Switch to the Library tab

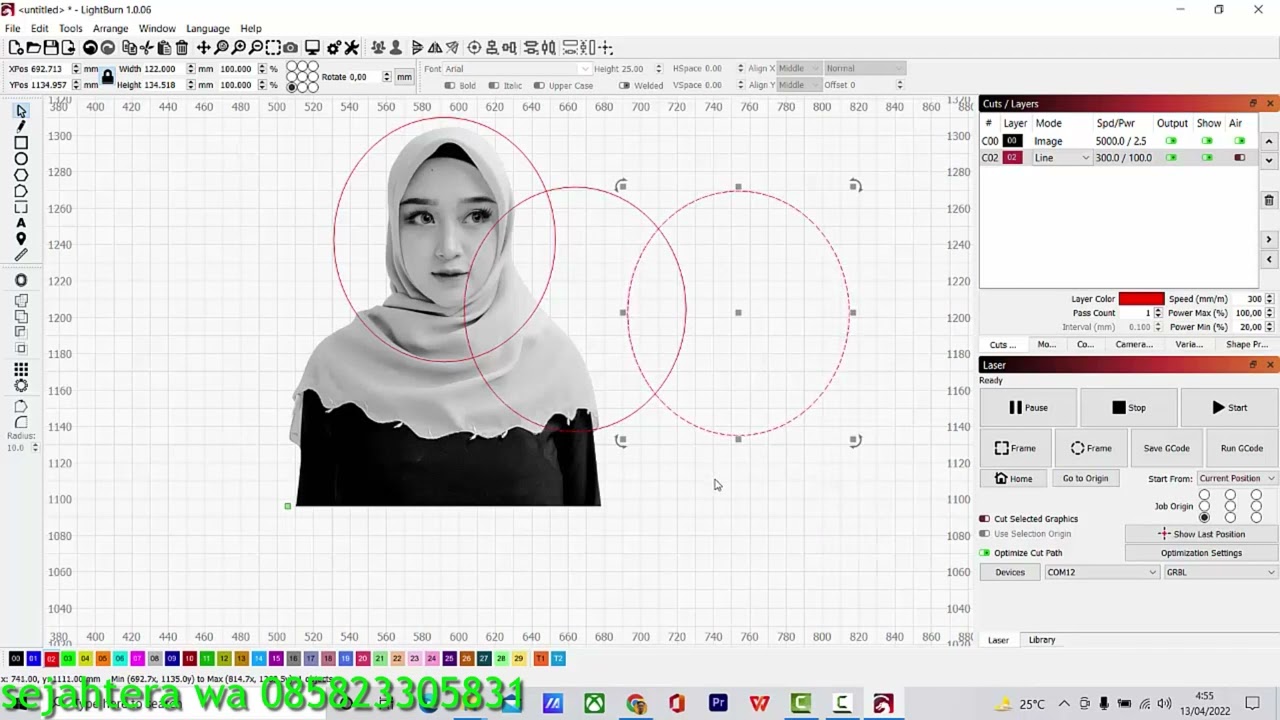[1042, 640]
